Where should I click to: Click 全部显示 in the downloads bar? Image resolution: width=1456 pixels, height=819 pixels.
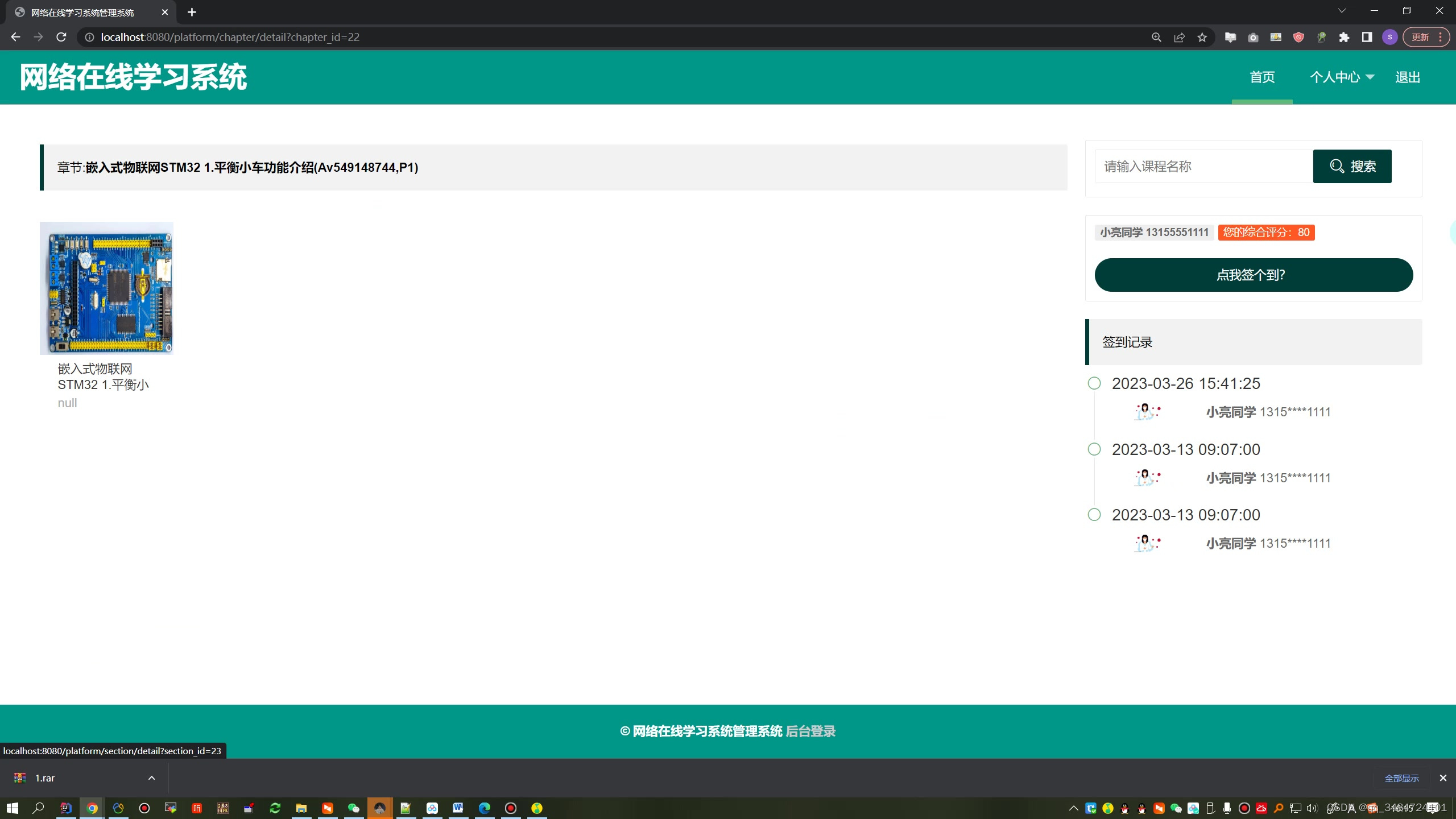1401,778
